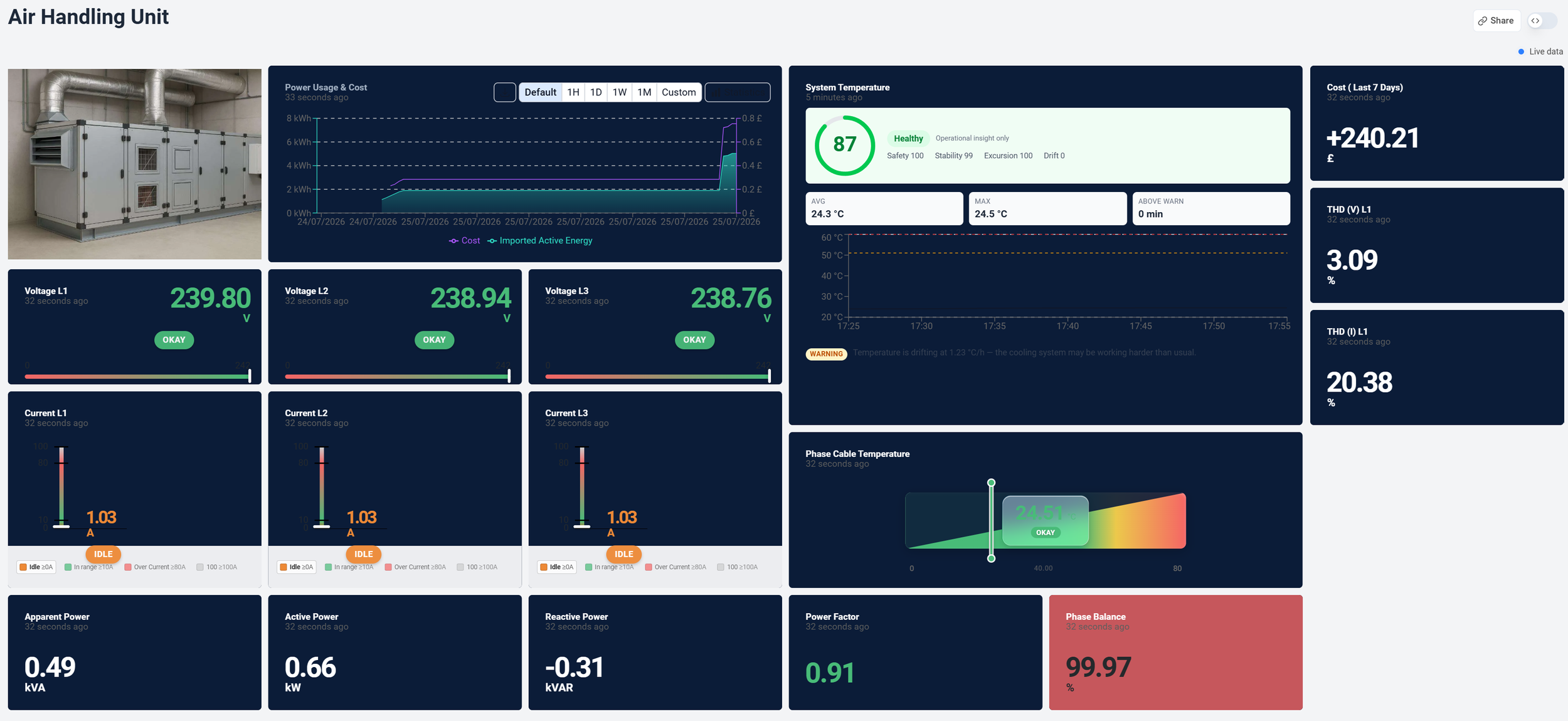
Task: Click the Power Usage & Cost chart area
Action: [x=527, y=166]
